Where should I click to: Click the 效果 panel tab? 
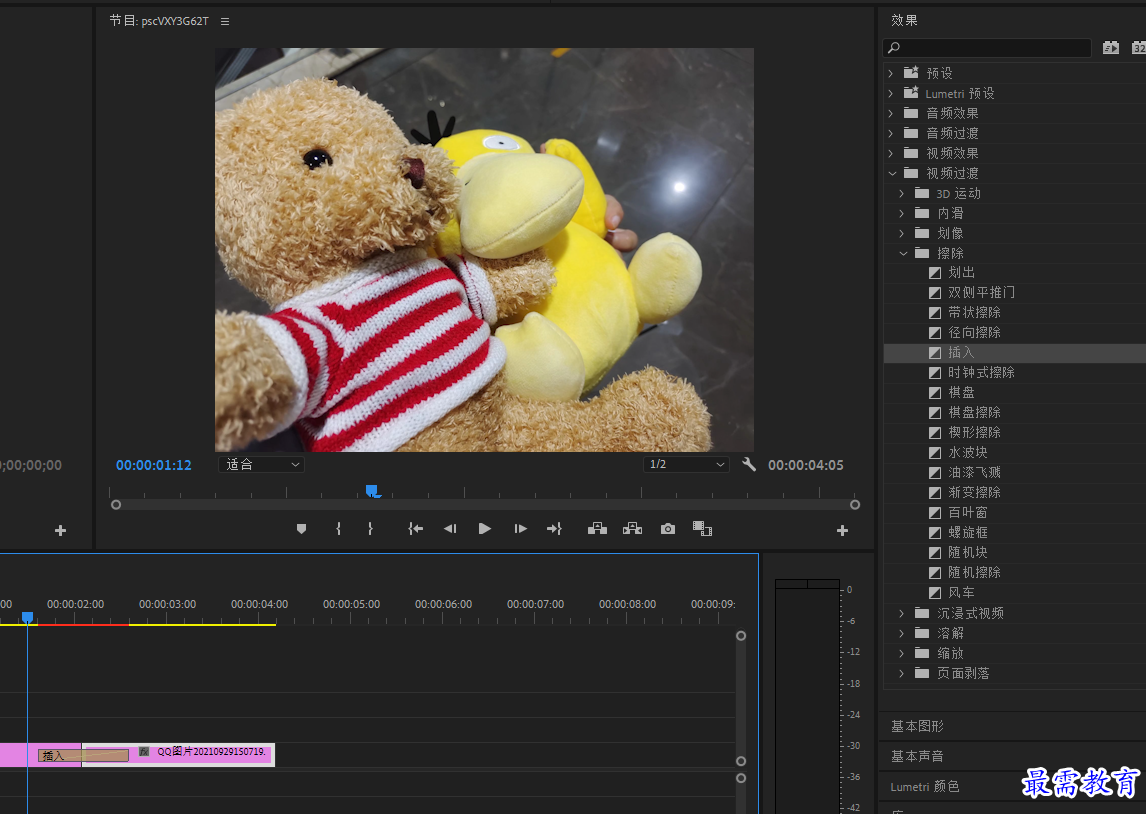pos(904,20)
